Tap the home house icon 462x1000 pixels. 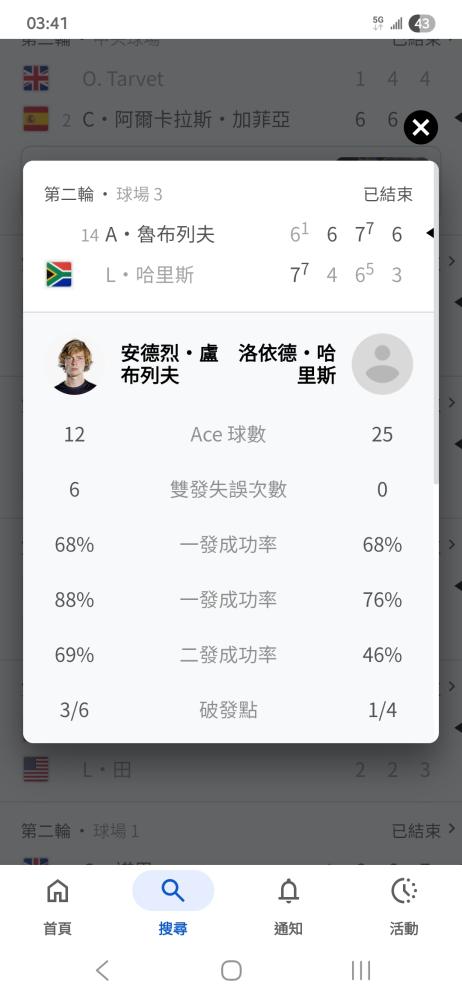pos(57,891)
